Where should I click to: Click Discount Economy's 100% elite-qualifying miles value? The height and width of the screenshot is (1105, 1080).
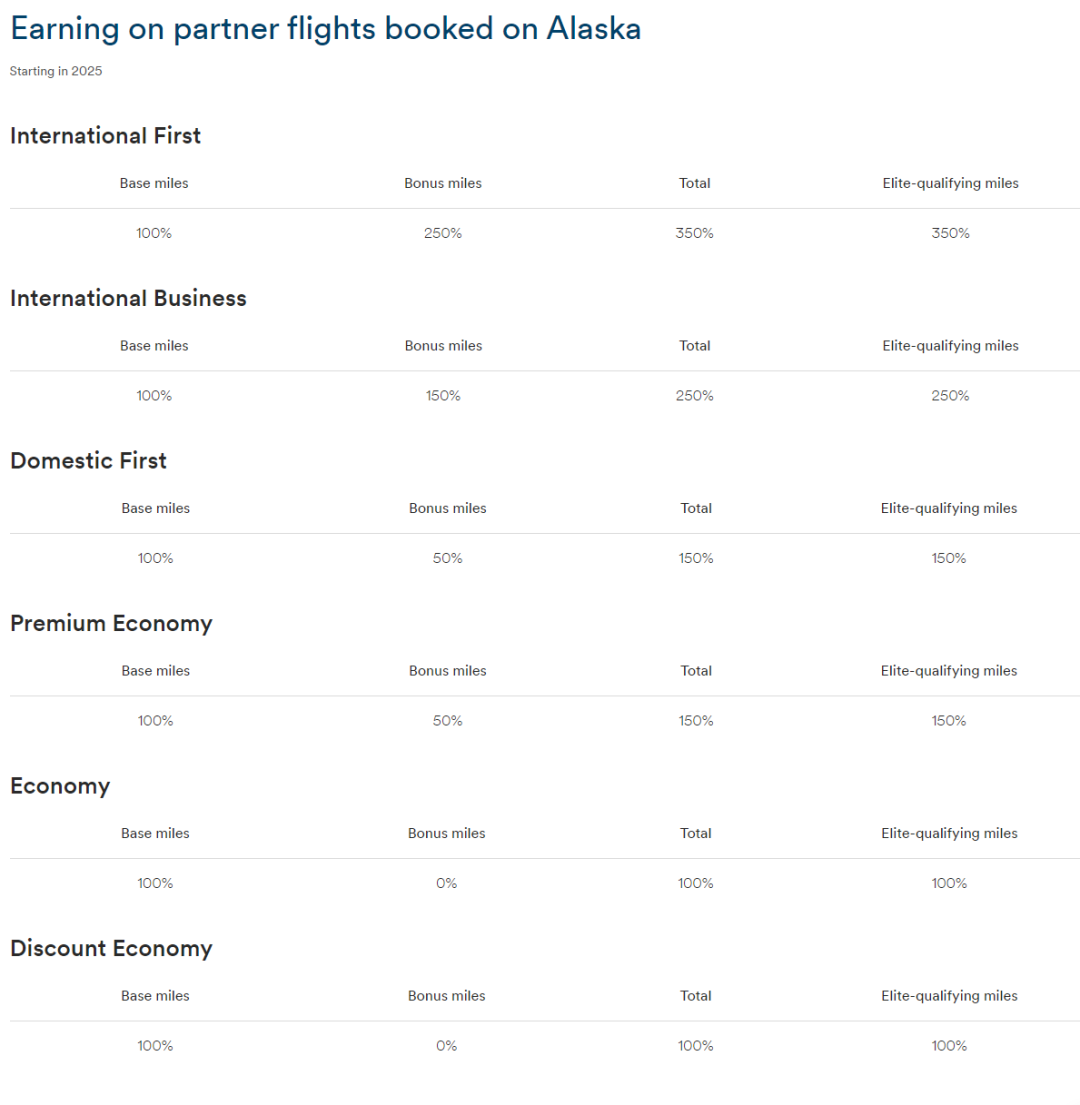pyautogui.click(x=949, y=1045)
